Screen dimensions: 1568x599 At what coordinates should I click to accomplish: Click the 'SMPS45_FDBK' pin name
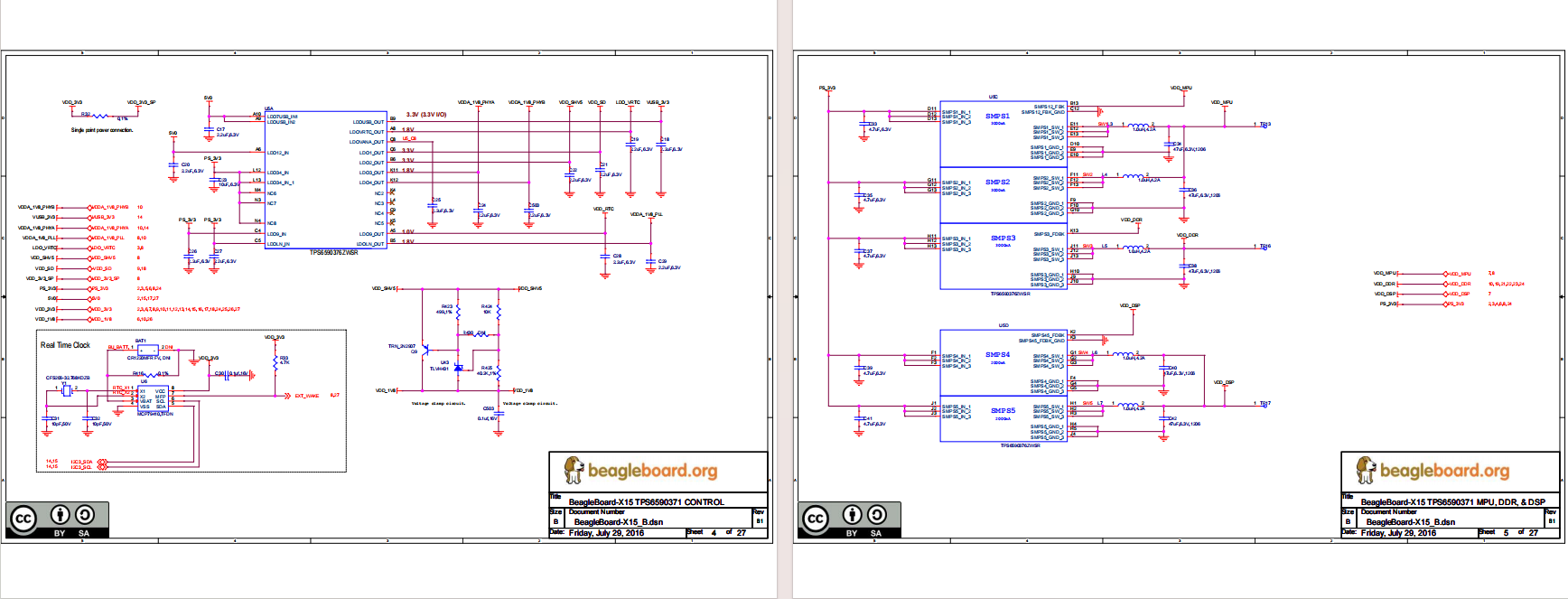pos(1048,335)
